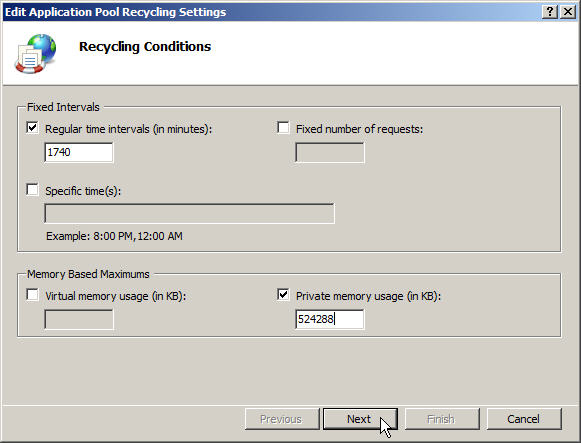Click the help question mark button

point(550,12)
